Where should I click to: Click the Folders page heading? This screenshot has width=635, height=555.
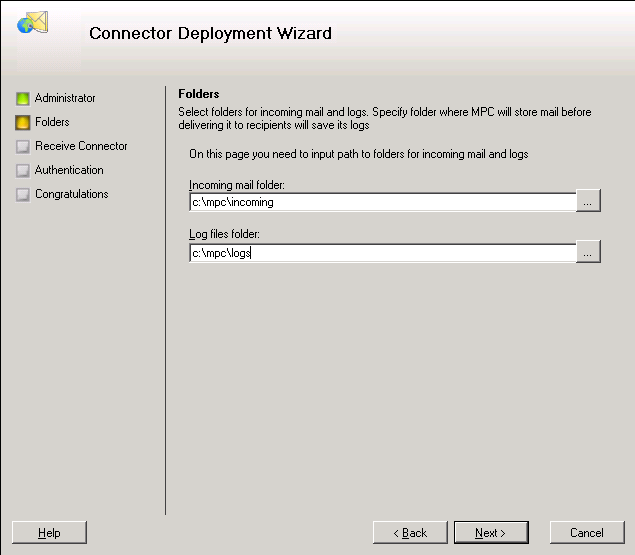pyautogui.click(x=199, y=94)
